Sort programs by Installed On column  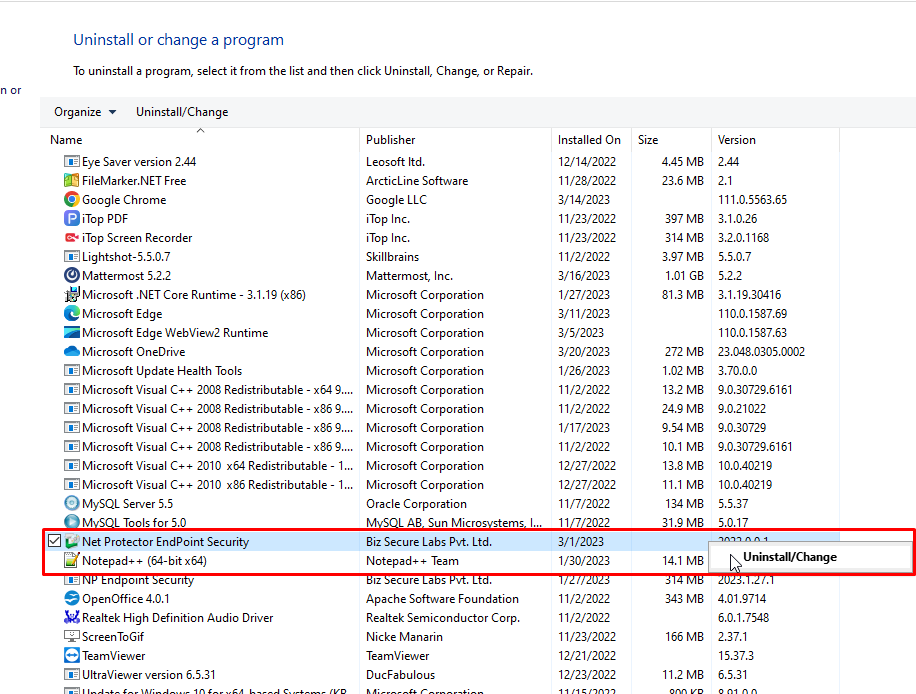589,140
